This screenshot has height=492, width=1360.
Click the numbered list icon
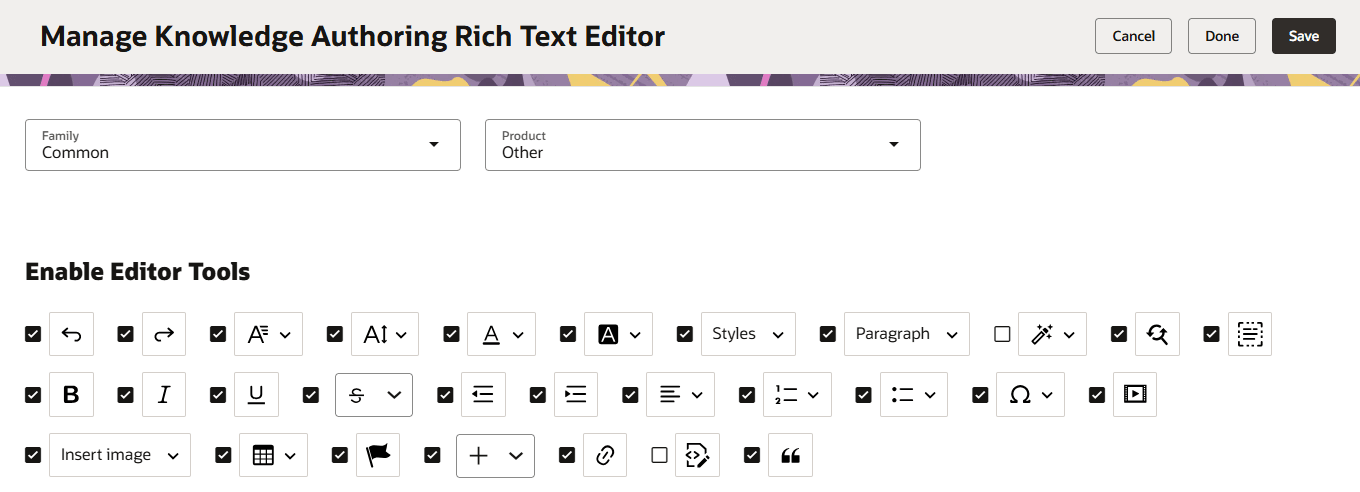click(785, 394)
